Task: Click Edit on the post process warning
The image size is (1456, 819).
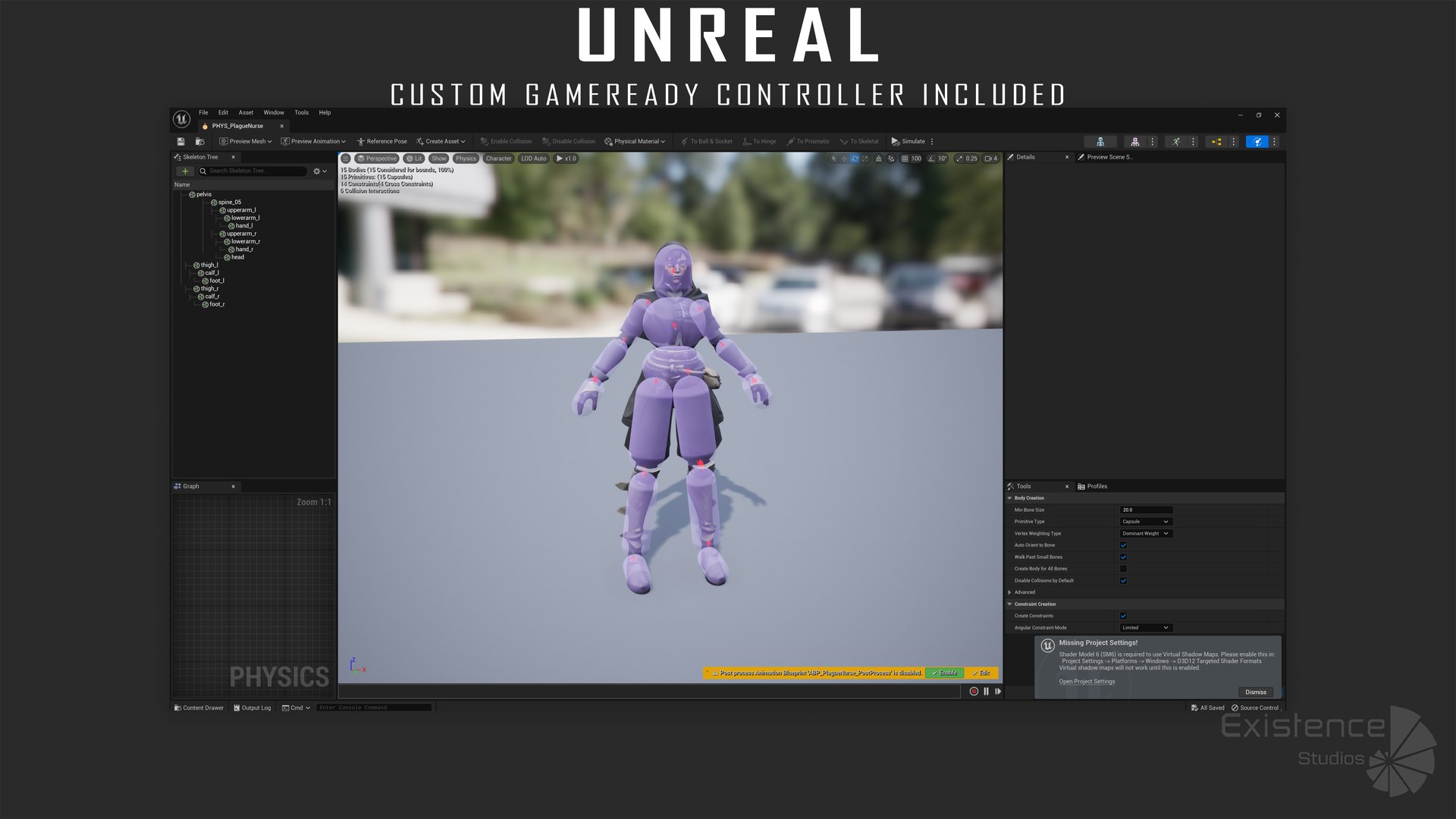Action: (981, 673)
